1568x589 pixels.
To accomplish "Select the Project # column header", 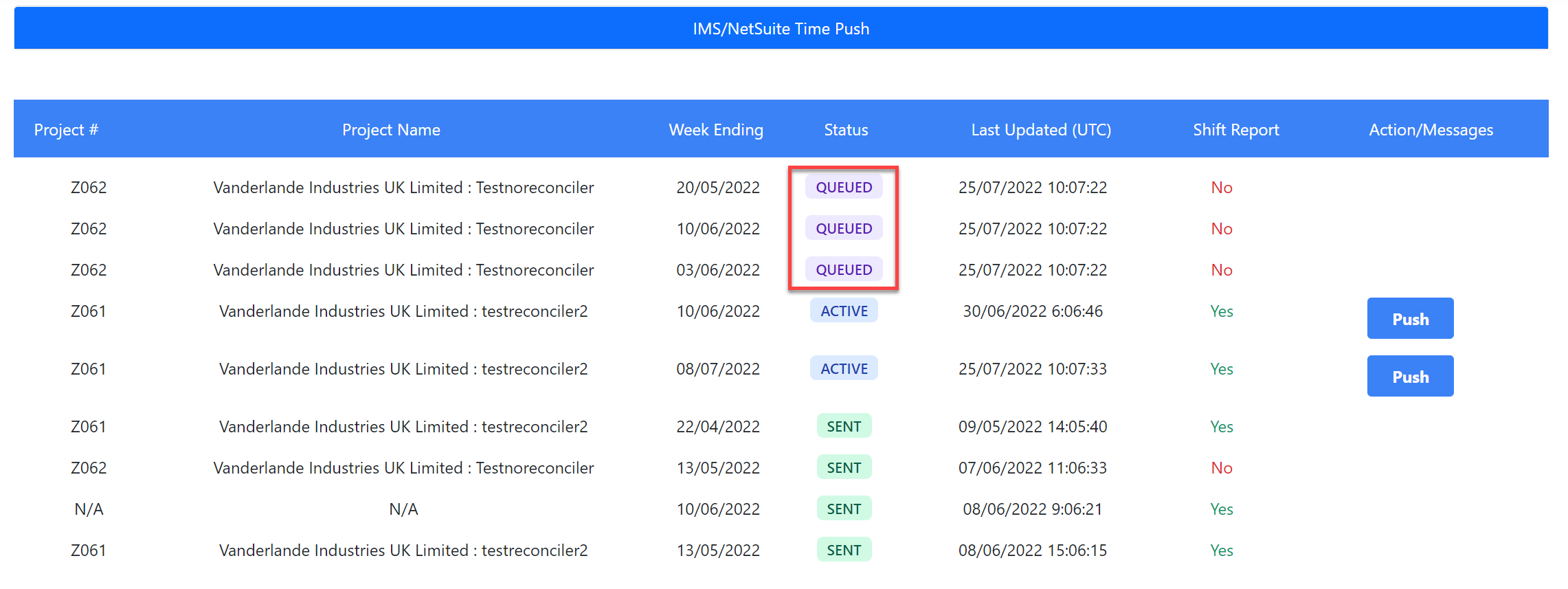I will coord(66,130).
